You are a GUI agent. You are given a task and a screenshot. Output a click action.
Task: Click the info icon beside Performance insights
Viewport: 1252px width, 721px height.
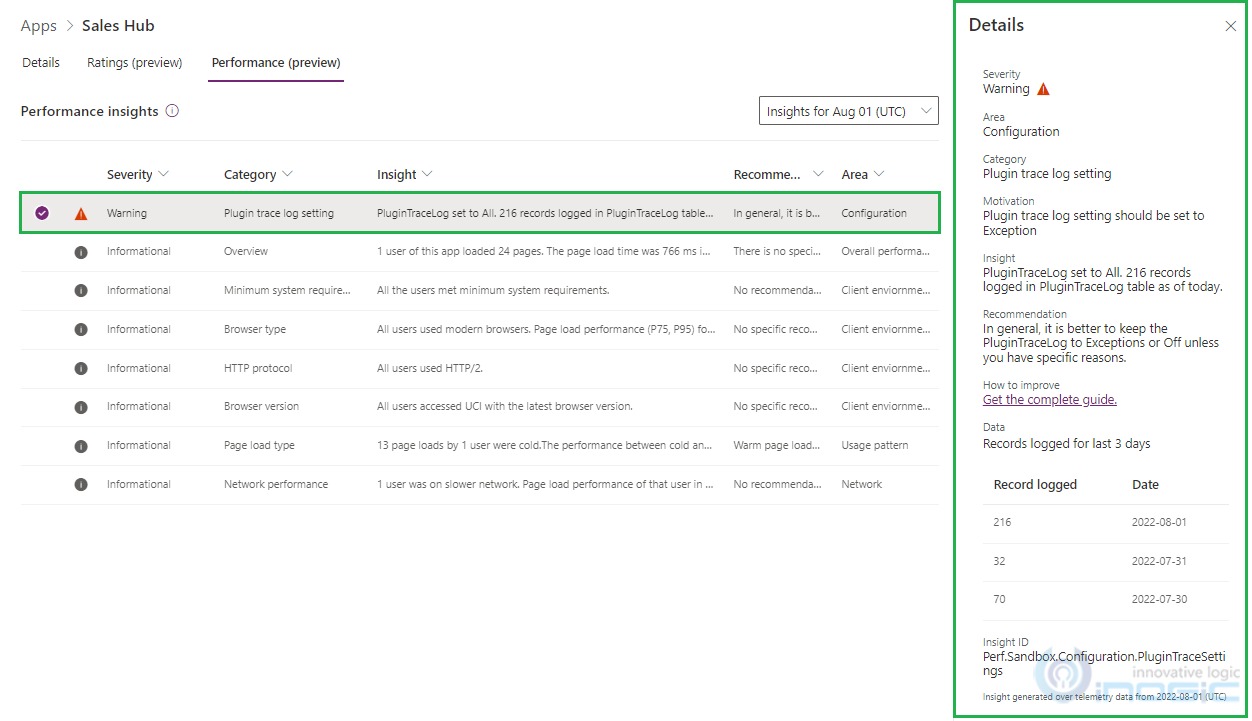[172, 111]
